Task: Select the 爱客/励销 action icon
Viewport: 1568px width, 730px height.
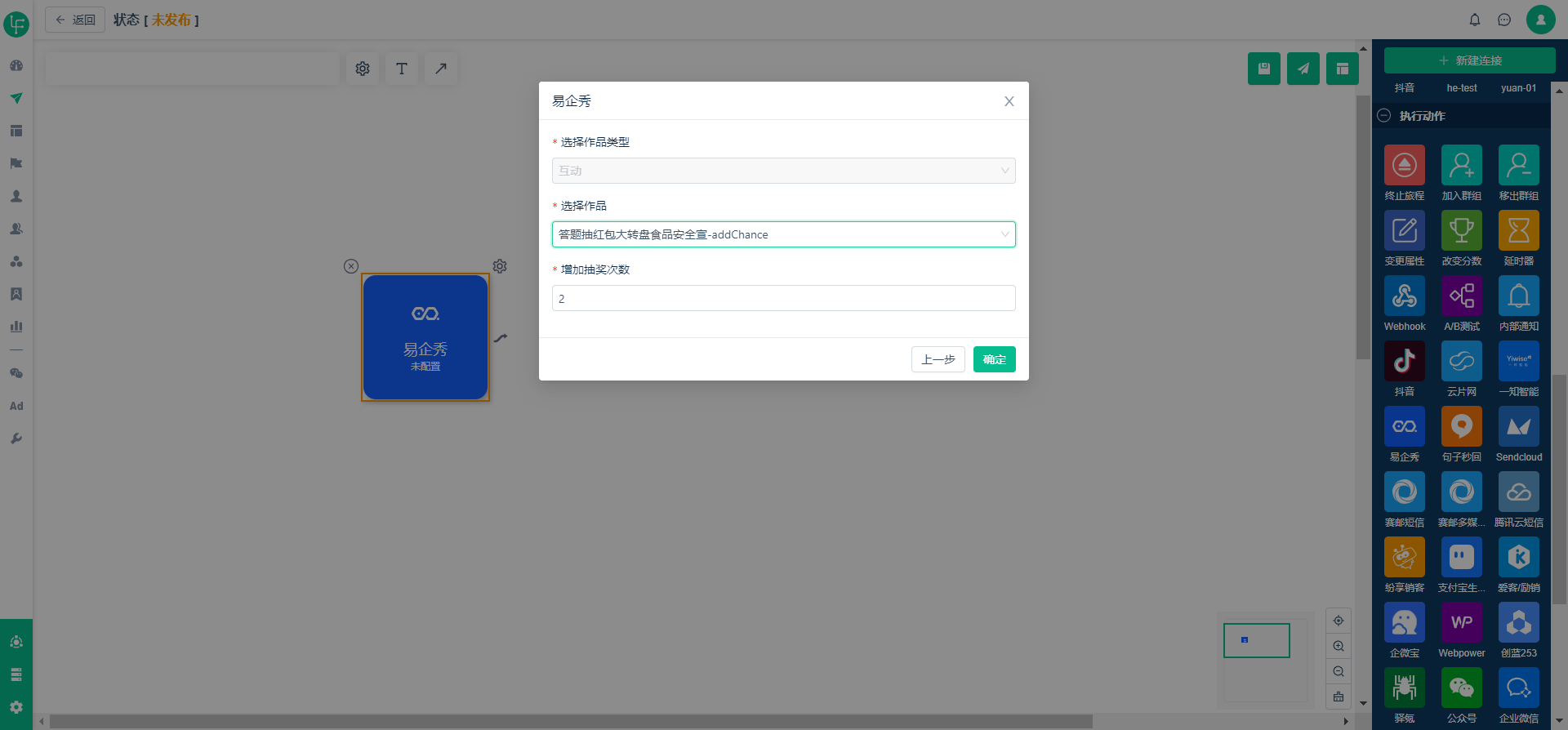Action: [x=1518, y=557]
